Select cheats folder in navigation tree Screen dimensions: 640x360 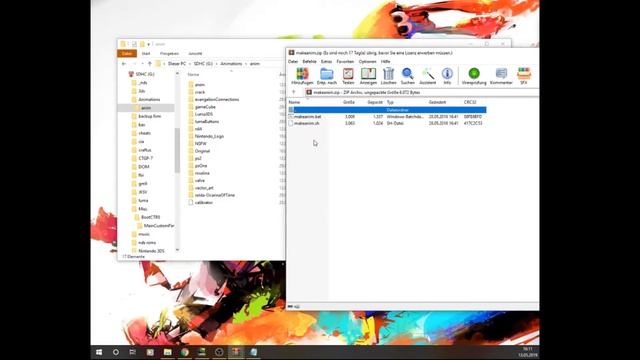pyautogui.click(x=141, y=133)
